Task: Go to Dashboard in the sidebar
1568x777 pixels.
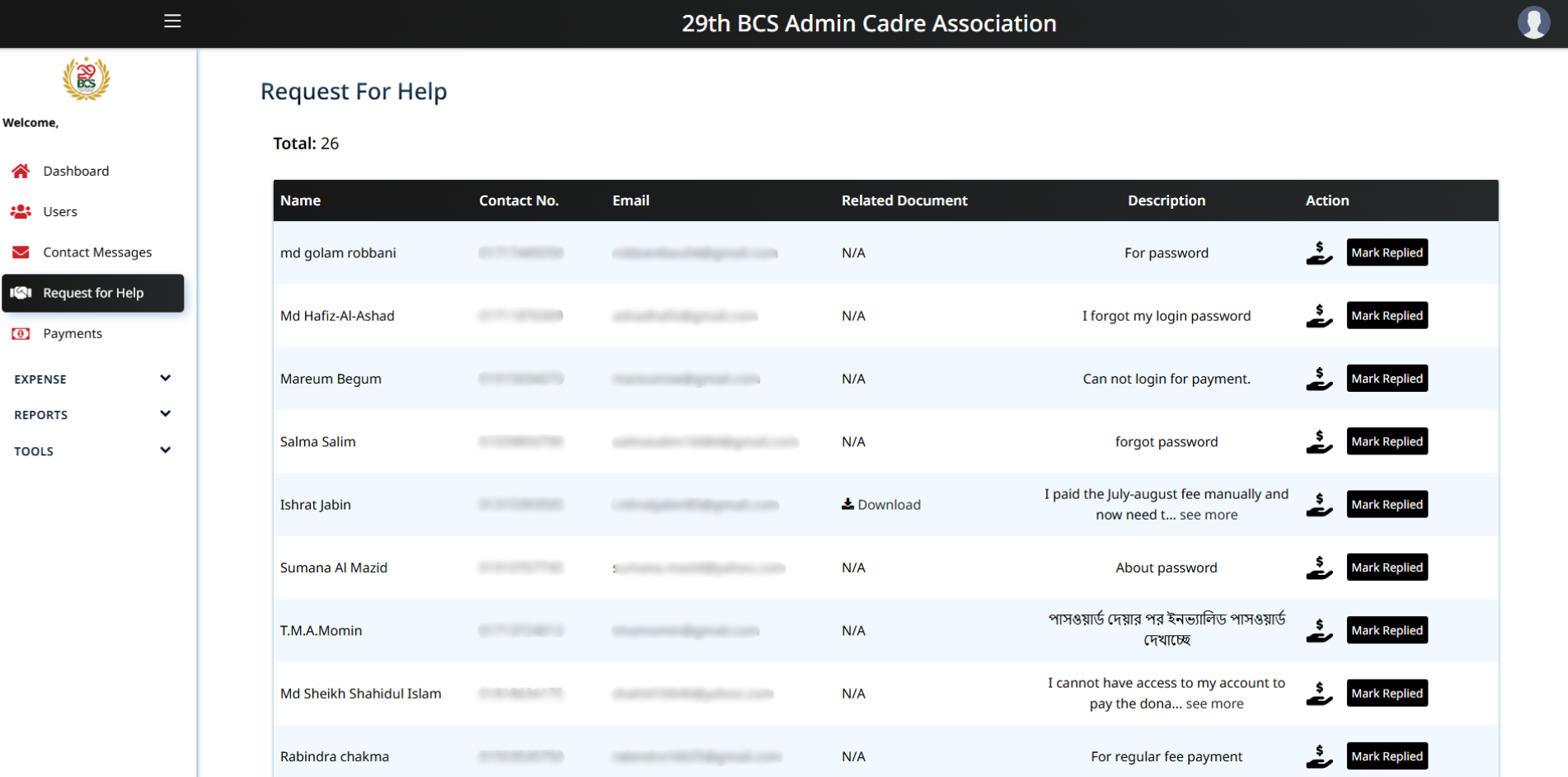Action: click(x=76, y=172)
